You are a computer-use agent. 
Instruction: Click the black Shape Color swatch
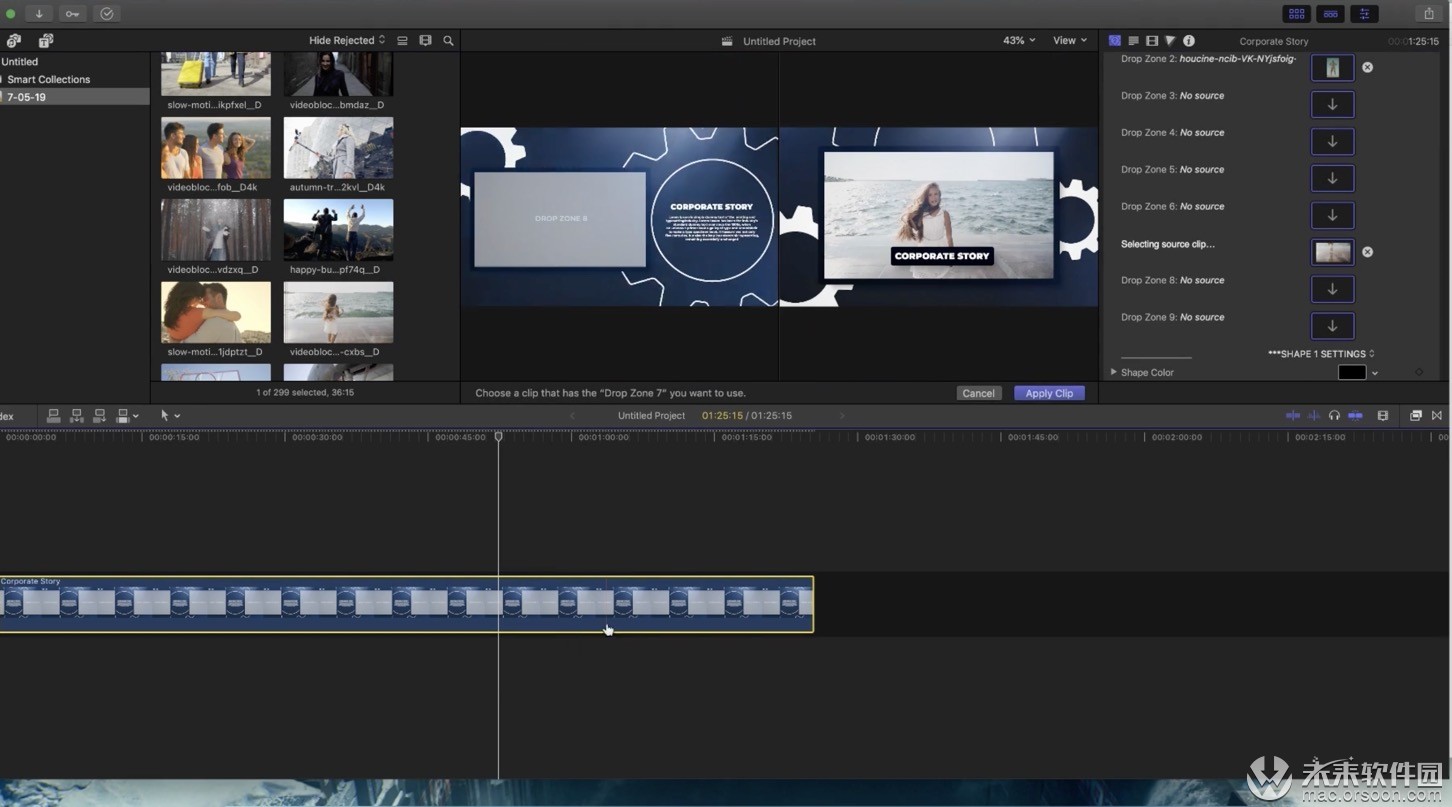point(1352,372)
